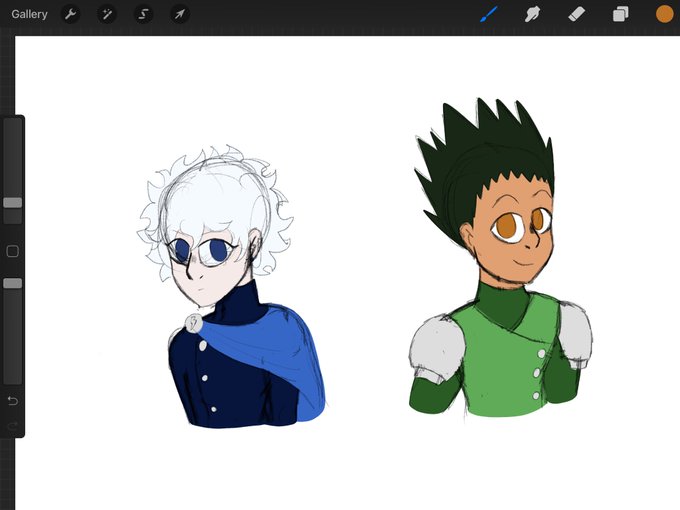Activate the Selection S-ribbon tool
680x510 pixels.
coord(143,15)
